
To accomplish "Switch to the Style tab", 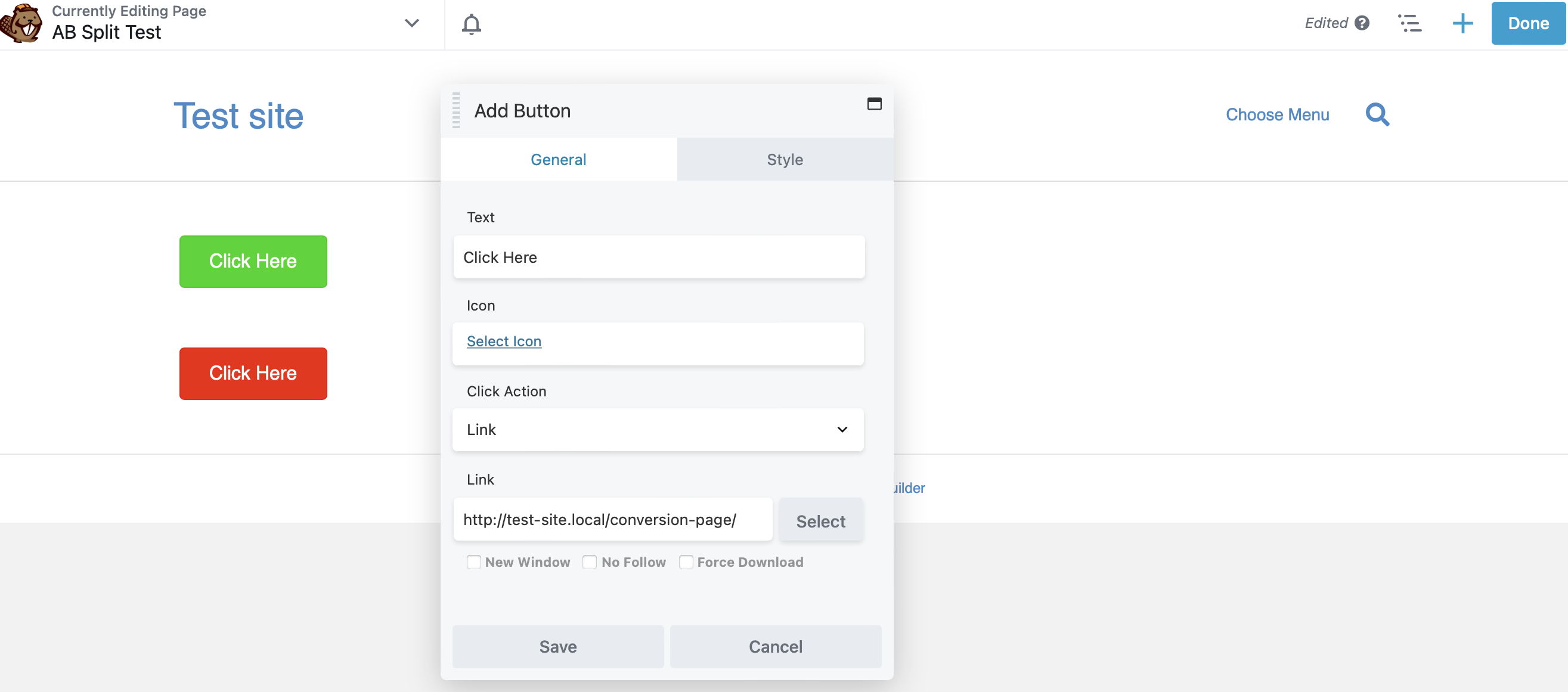I will tap(785, 160).
